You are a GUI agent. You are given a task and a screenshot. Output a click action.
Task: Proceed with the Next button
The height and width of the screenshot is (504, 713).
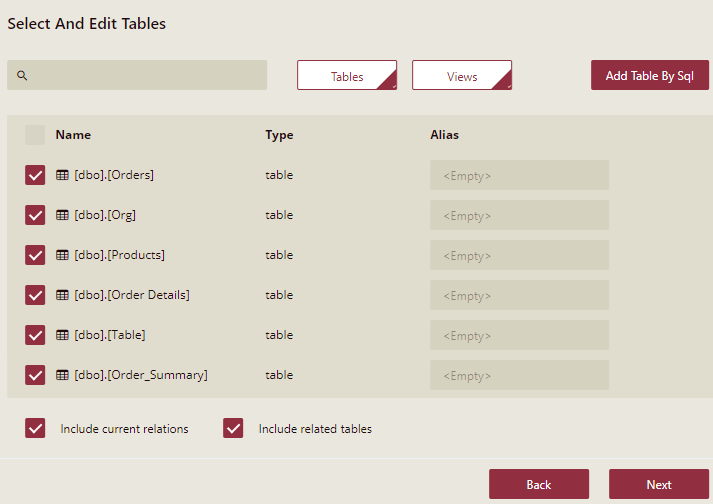point(659,484)
